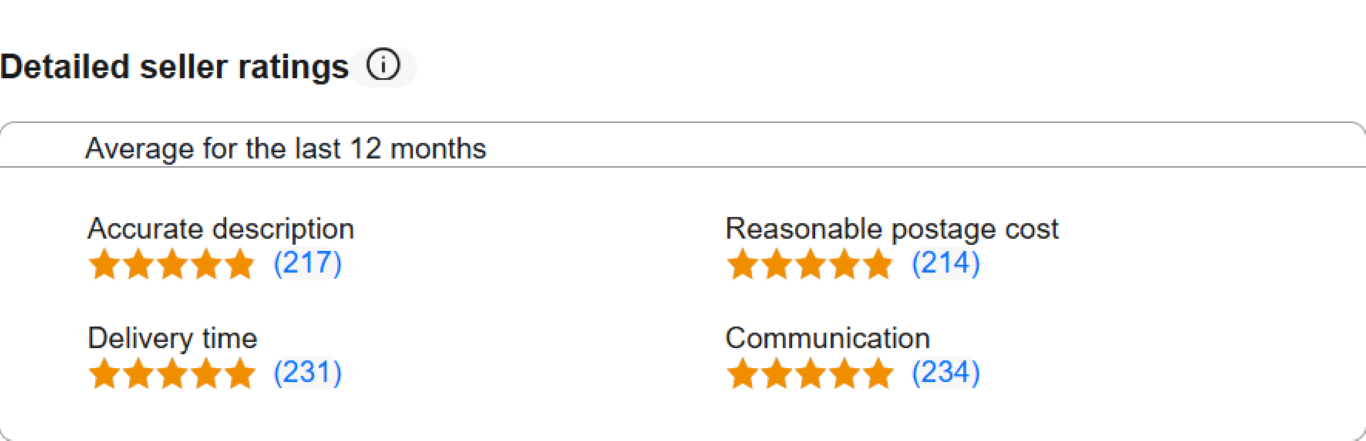Open the (217) Accurate description ratings count
The image size is (1366, 441).
[308, 264]
